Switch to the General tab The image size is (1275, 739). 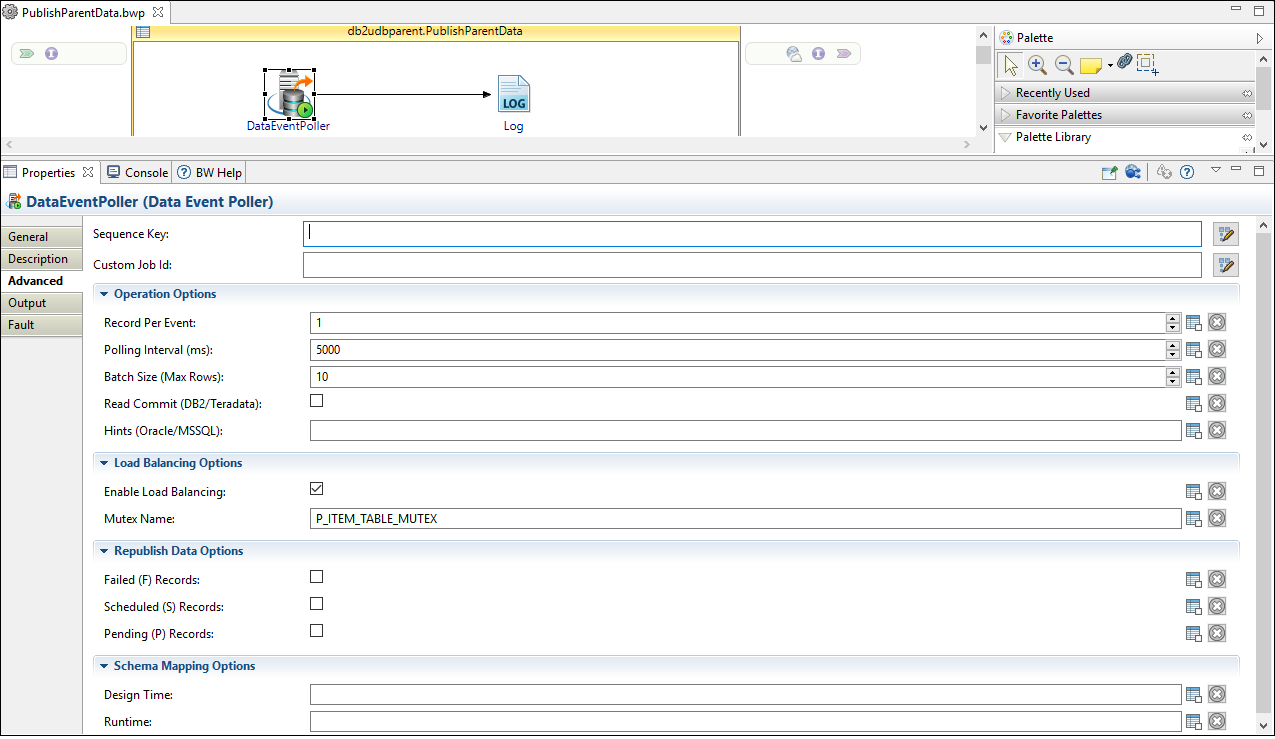(41, 237)
